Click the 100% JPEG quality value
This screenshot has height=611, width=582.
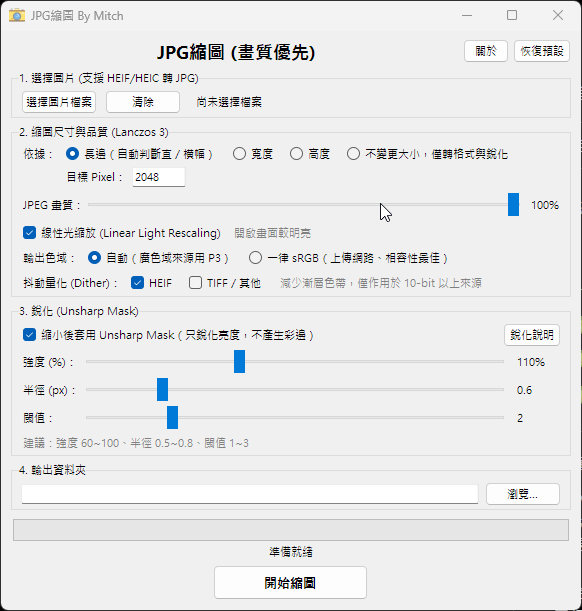545,205
